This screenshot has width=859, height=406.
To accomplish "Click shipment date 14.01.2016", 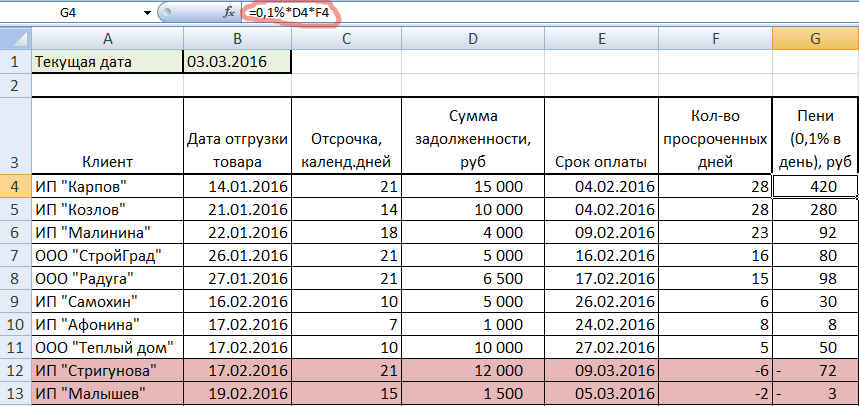I will 237,186.
